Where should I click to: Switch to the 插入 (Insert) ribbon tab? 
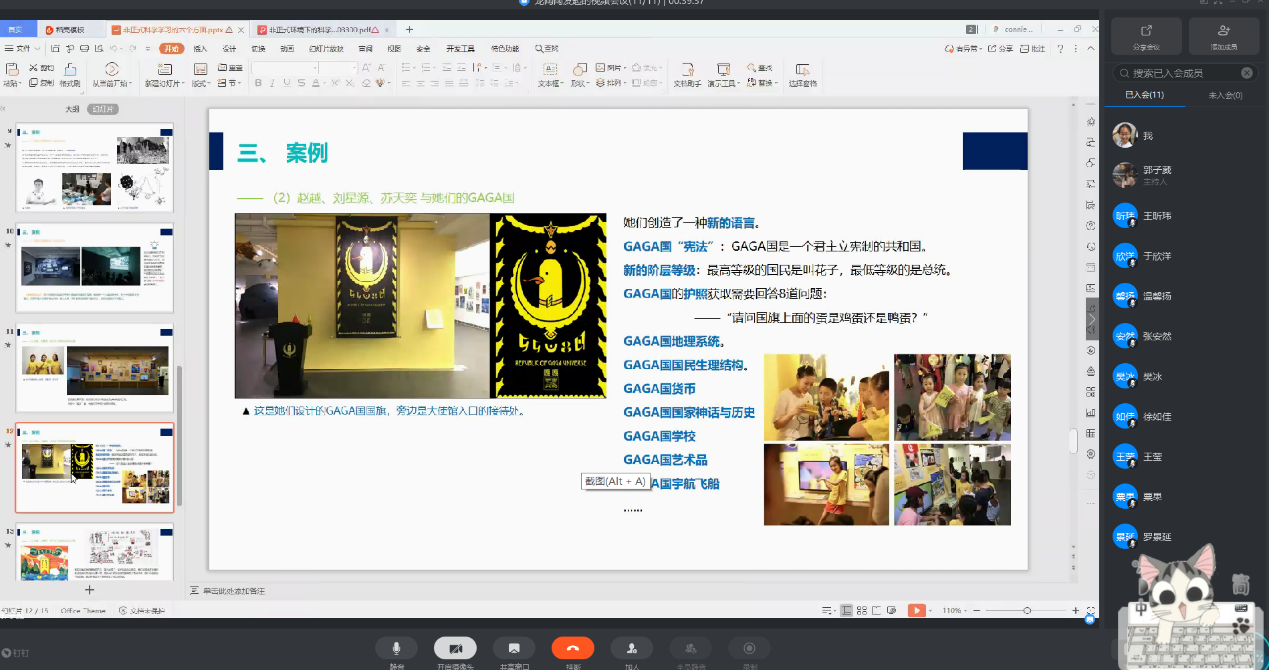pos(200,48)
